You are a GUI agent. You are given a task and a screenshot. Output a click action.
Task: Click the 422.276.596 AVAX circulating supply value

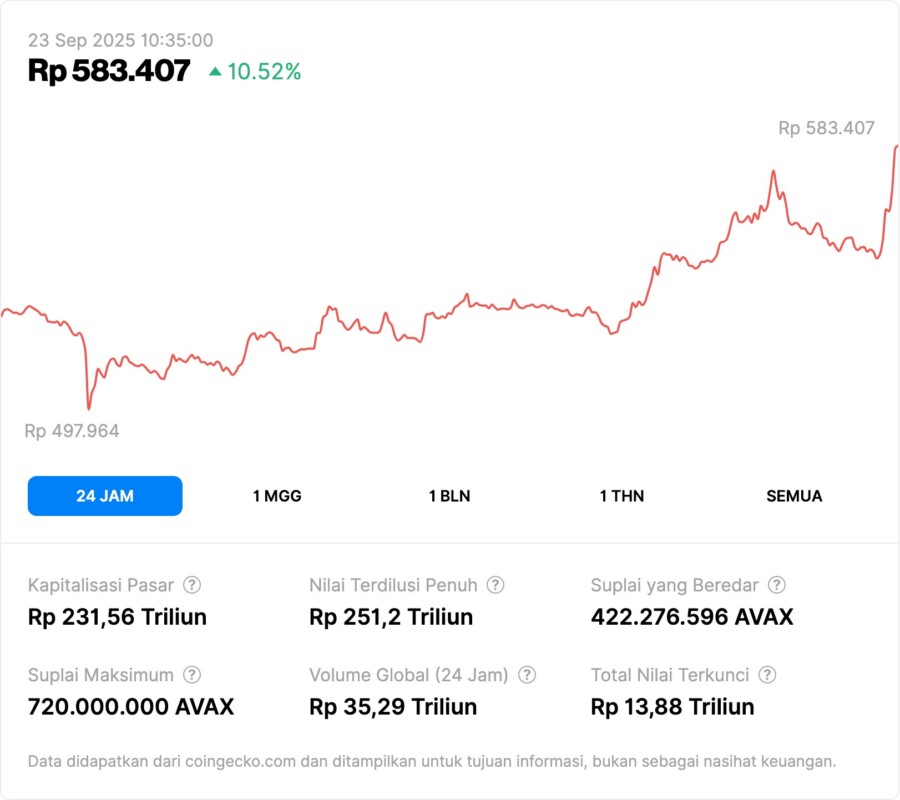coord(692,617)
